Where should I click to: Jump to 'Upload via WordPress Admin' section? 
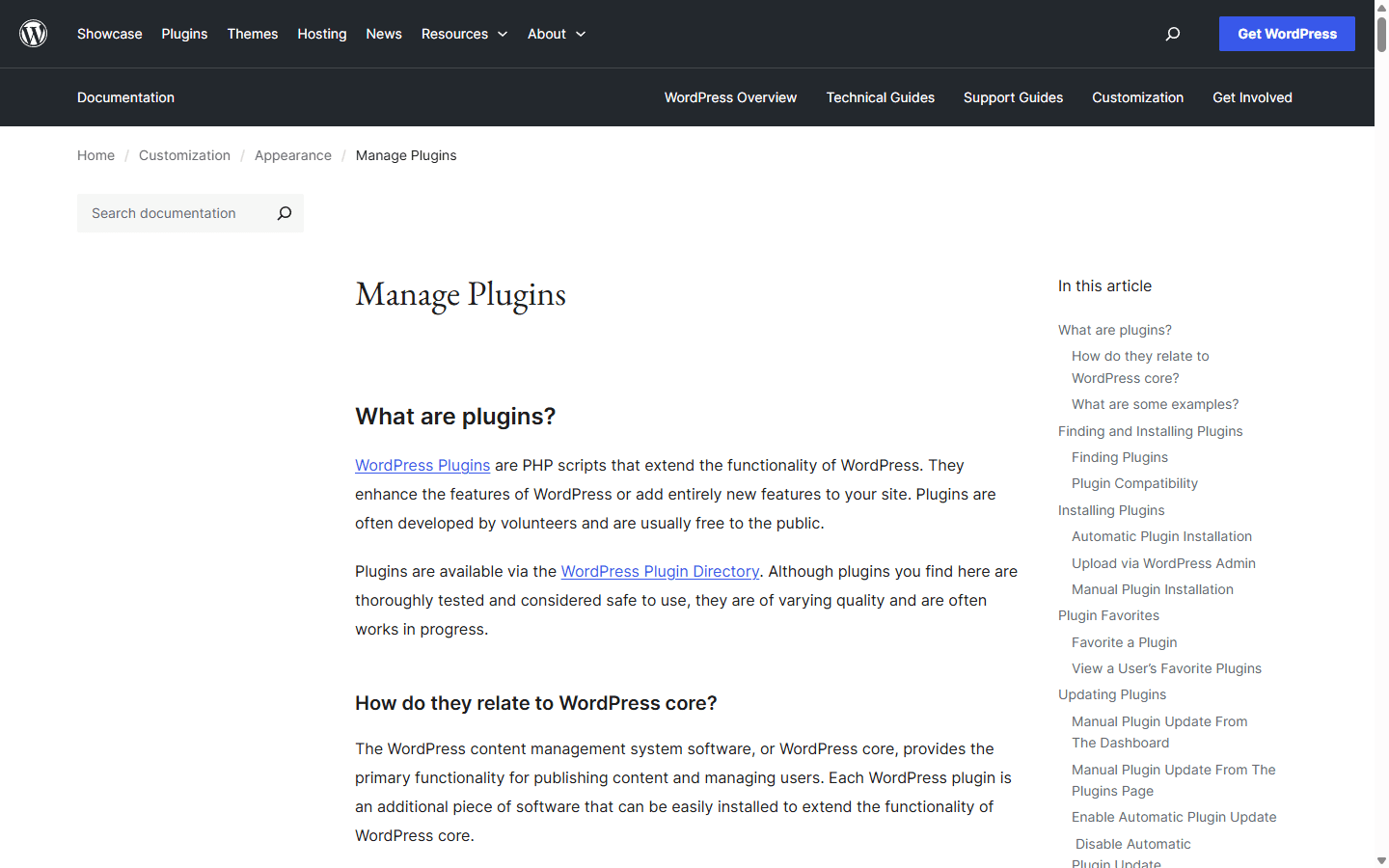tap(1163, 563)
